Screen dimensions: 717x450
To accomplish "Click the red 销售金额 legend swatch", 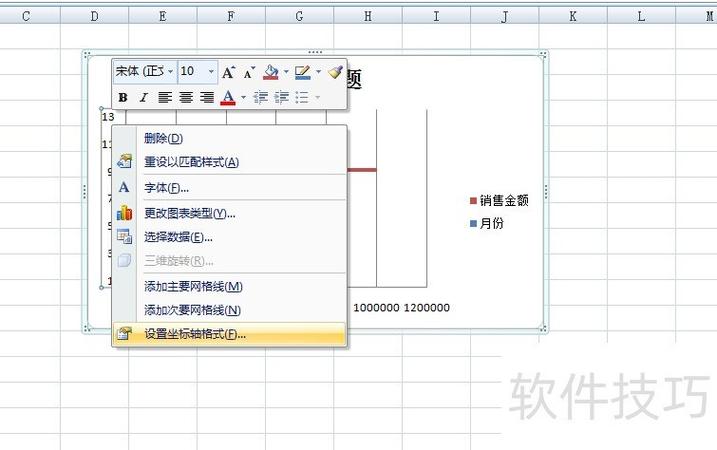I will pos(473,200).
